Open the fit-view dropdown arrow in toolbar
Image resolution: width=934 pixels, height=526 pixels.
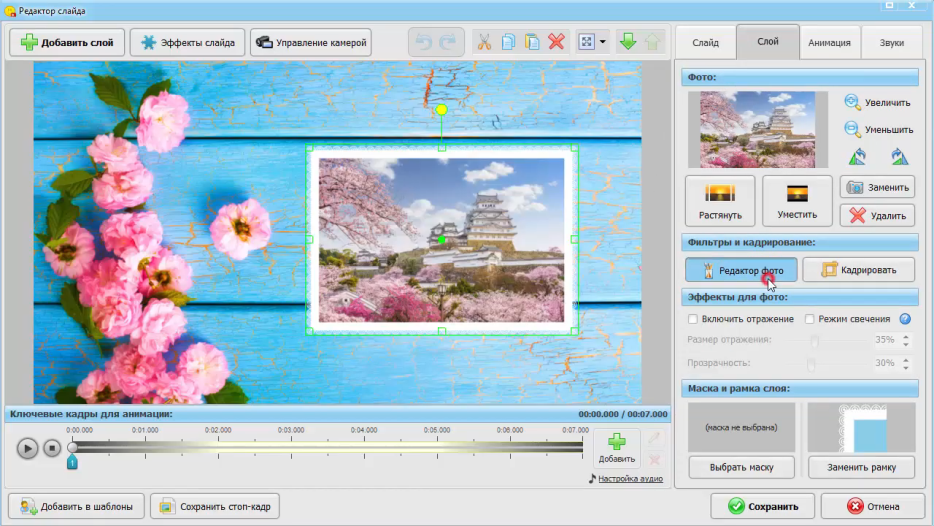(602, 43)
